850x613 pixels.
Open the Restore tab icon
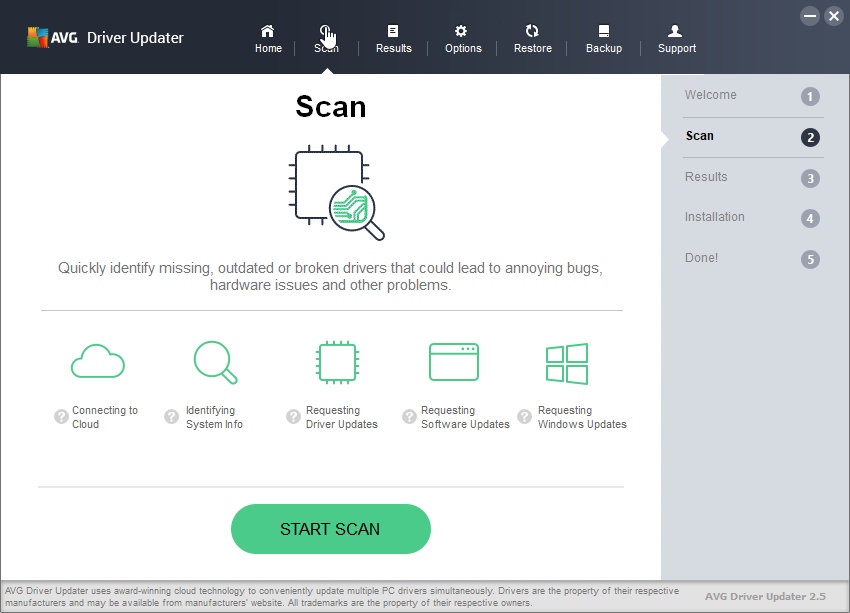(x=532, y=31)
